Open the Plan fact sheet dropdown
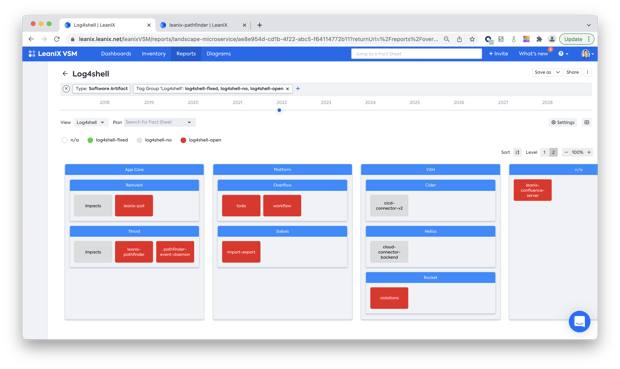This screenshot has height=369, width=620. [x=159, y=122]
